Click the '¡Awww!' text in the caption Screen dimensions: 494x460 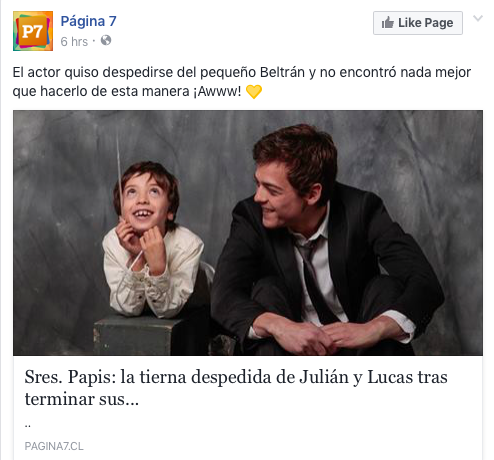point(217,91)
